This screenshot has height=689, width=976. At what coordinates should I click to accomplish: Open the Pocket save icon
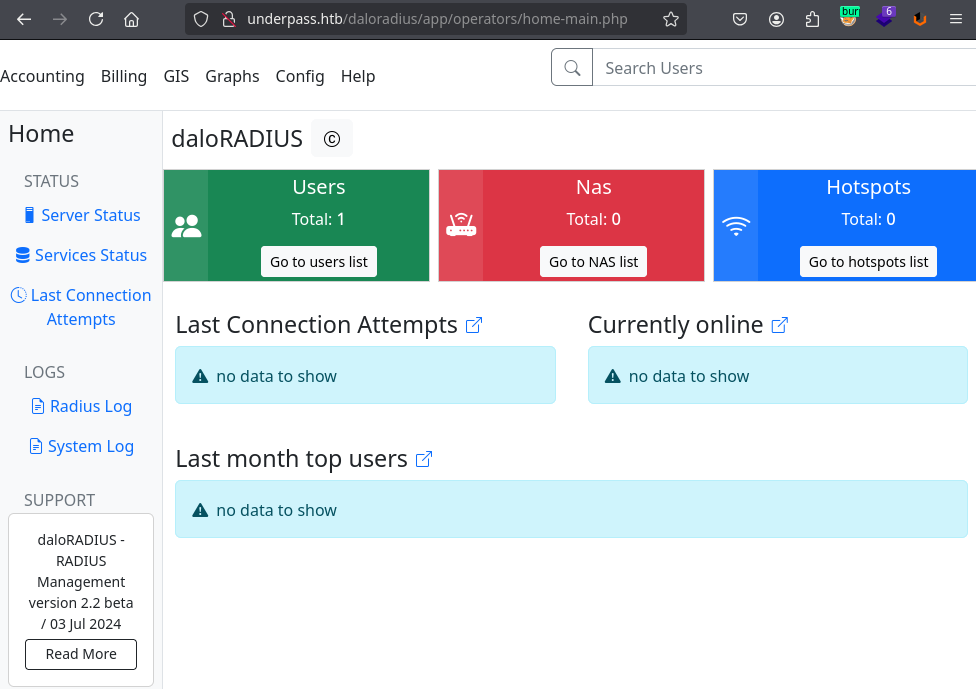(739, 19)
